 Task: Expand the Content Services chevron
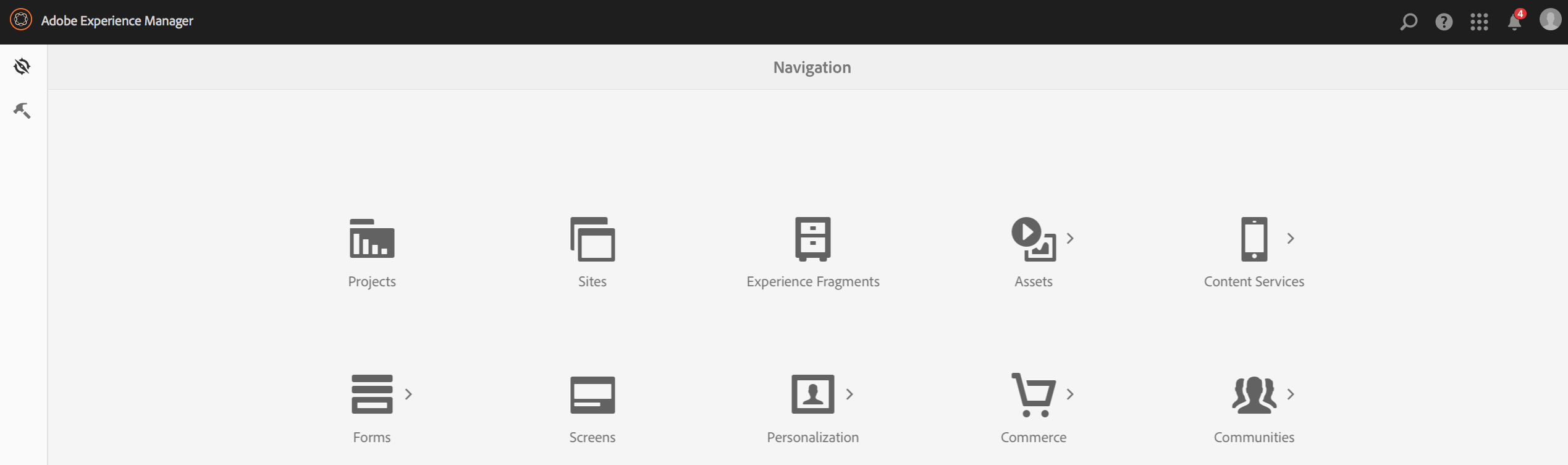(1291, 238)
